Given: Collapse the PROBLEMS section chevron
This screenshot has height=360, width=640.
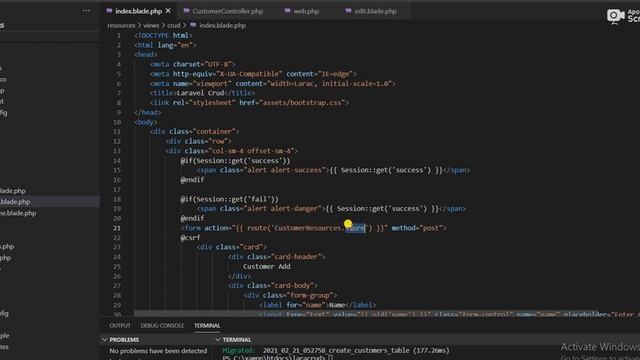Looking at the screenshot, I should coord(104,340).
